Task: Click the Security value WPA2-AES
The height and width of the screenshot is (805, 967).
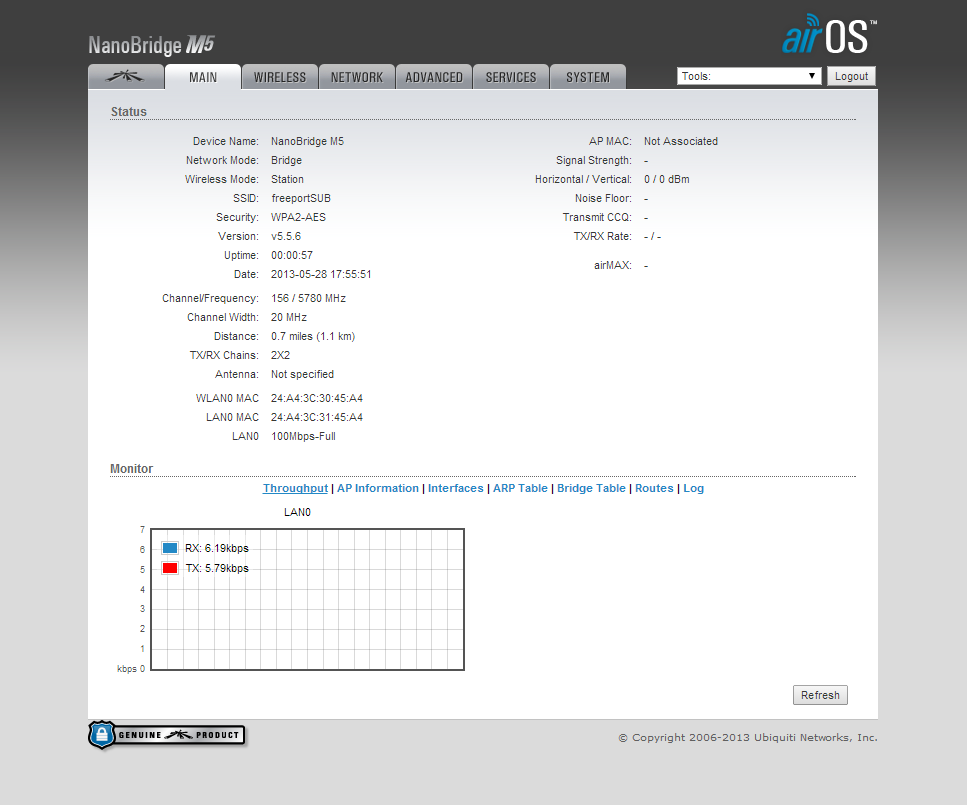Action: (x=298, y=217)
